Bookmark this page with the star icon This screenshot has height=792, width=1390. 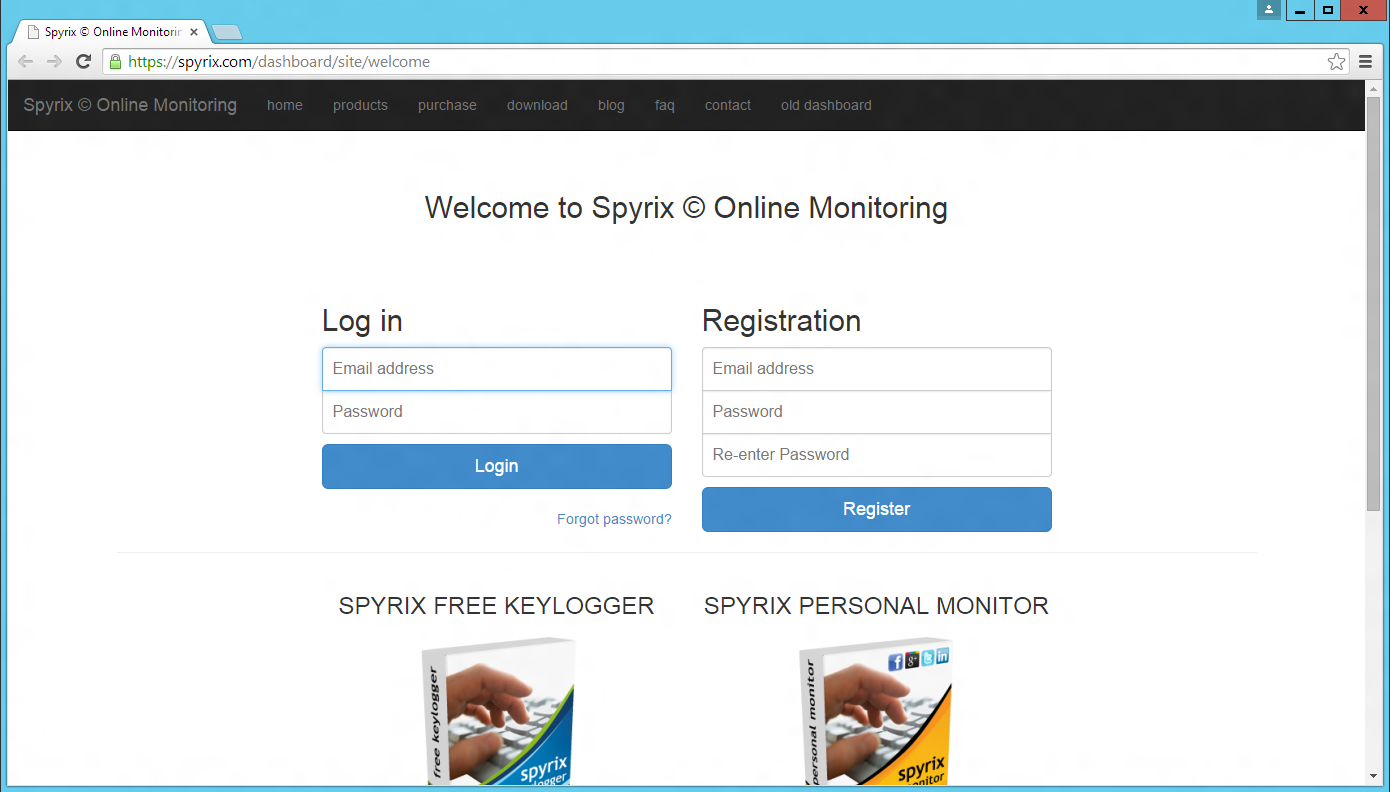click(1336, 62)
